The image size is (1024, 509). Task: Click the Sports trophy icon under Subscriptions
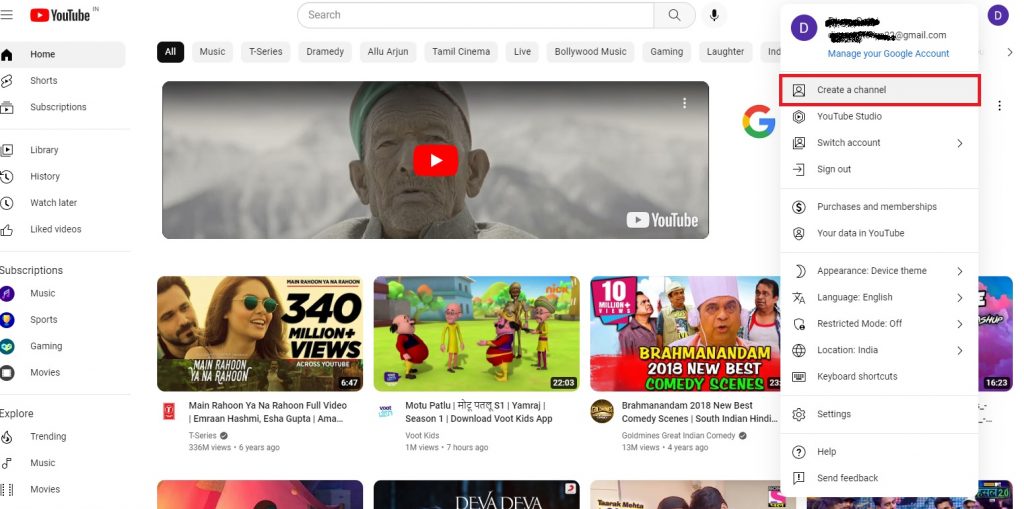(7, 320)
